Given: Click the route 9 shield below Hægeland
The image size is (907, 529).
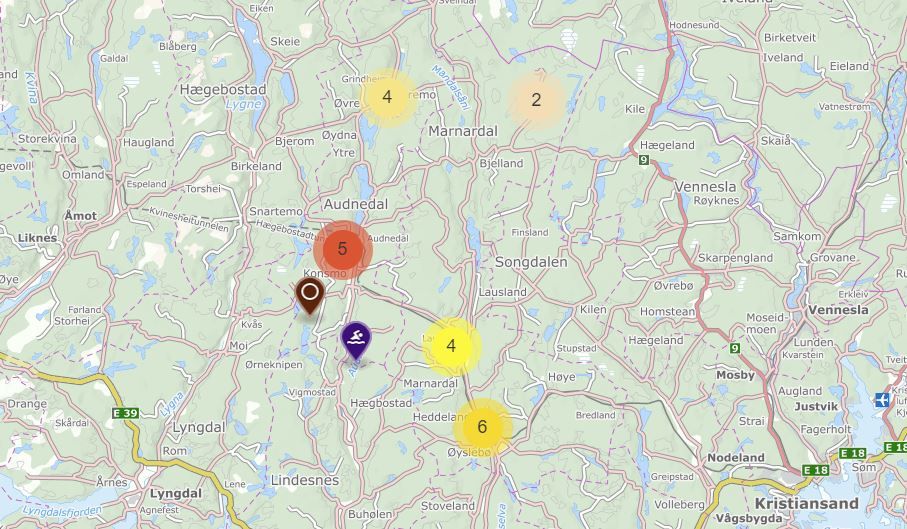Looking at the screenshot, I should click(644, 160).
